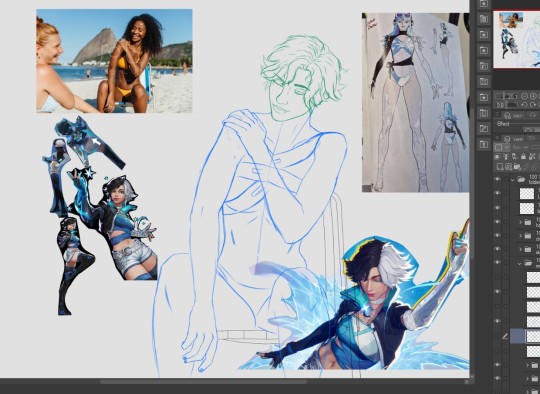Screen dimensions: 540x394
Task: Set as draft layer icon
Action: click(515, 157)
